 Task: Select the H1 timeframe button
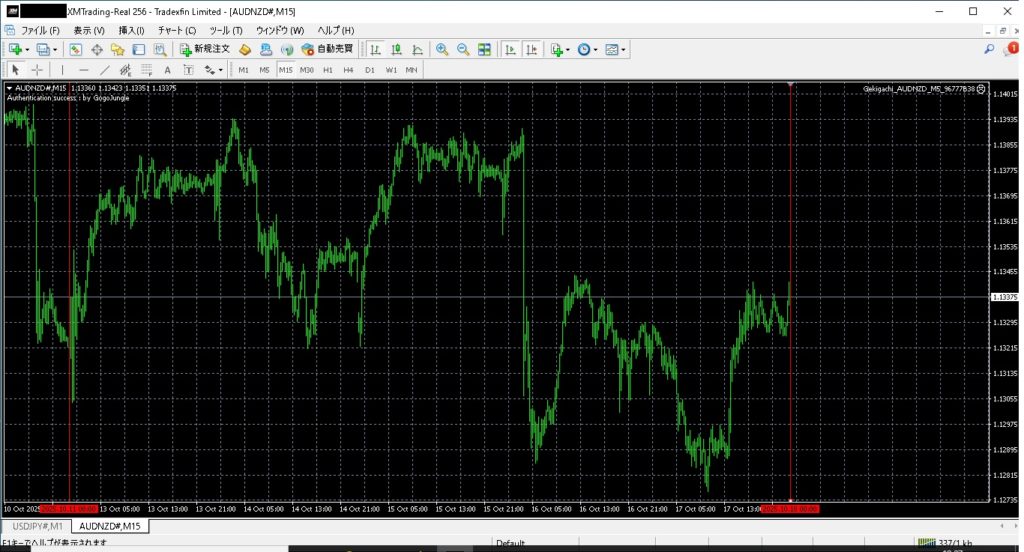point(327,70)
